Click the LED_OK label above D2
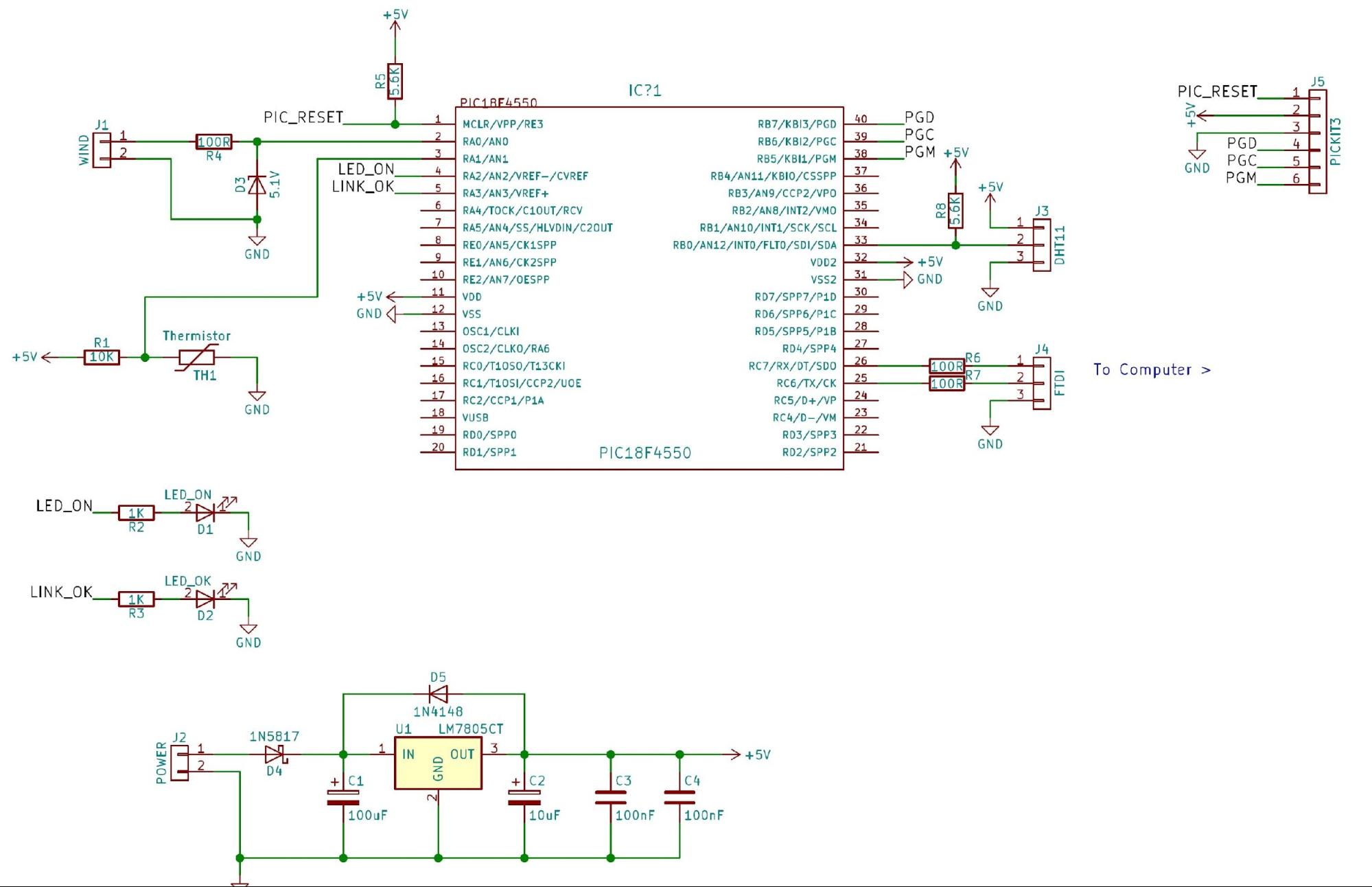This screenshot has width=1372, height=887. 187,581
